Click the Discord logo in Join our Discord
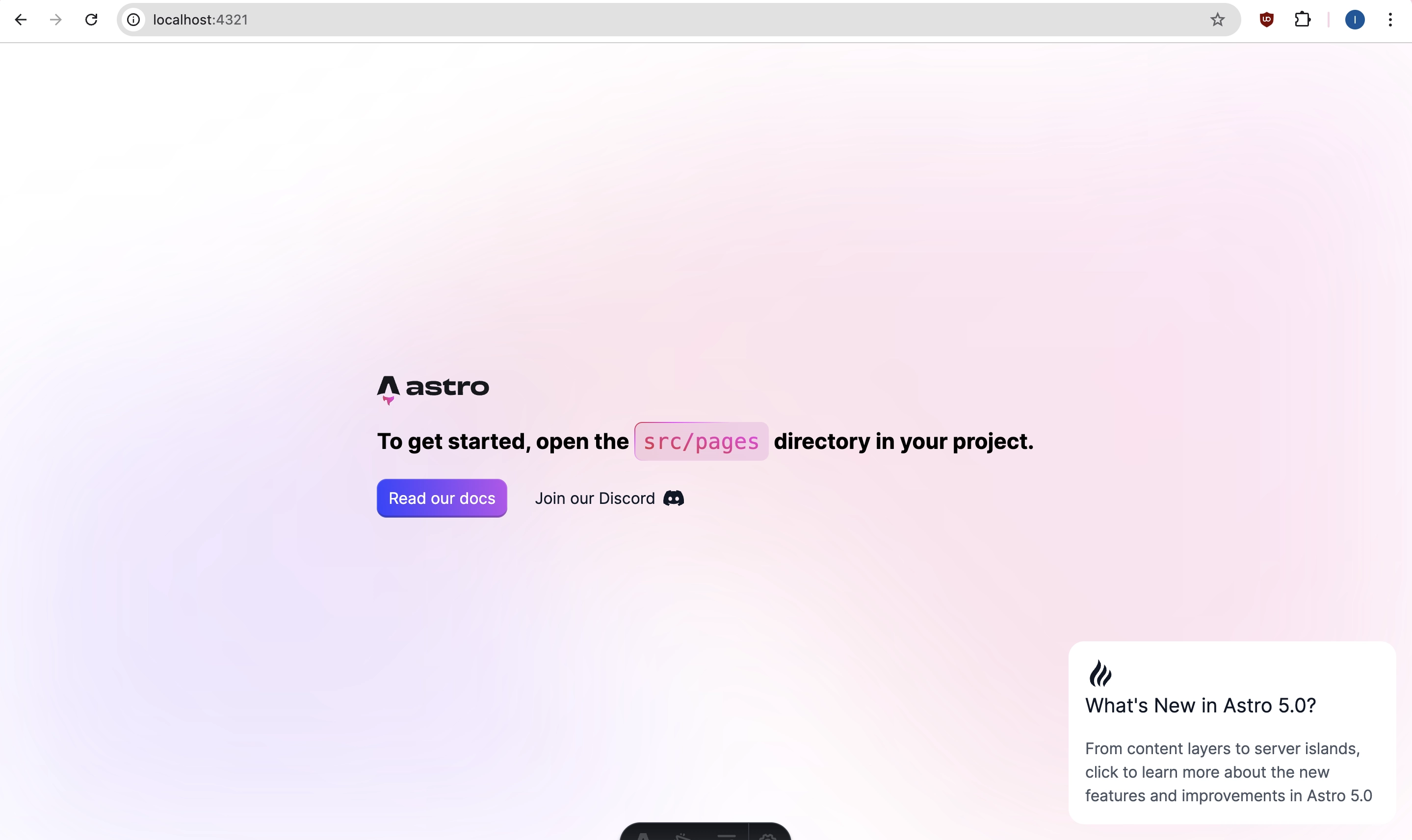 674,498
